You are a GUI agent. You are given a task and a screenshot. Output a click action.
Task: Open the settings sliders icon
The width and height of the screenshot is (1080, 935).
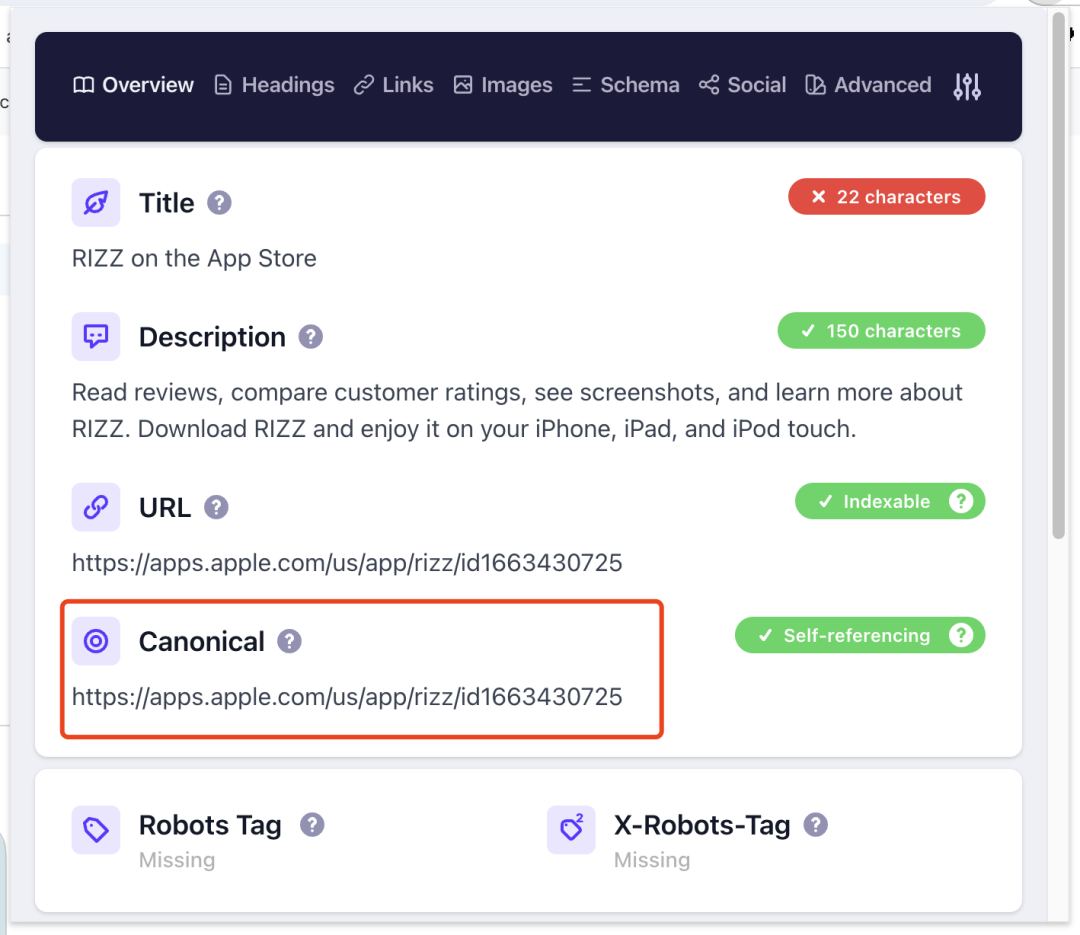pyautogui.click(x=966, y=86)
